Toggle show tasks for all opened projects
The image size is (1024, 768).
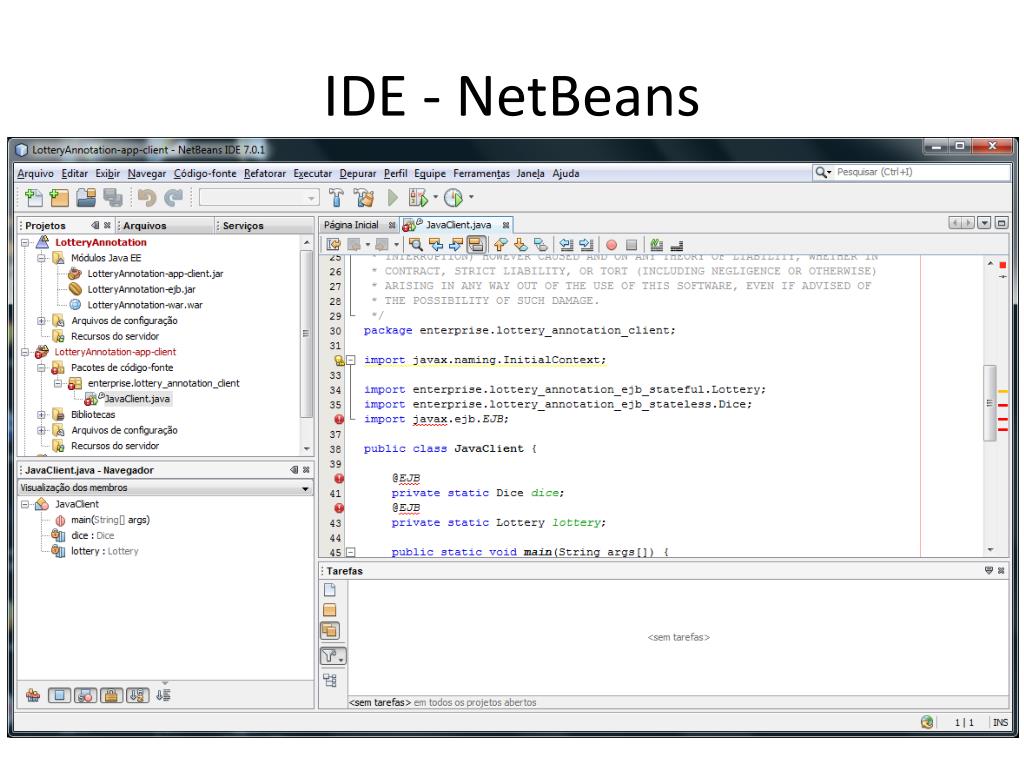click(331, 630)
